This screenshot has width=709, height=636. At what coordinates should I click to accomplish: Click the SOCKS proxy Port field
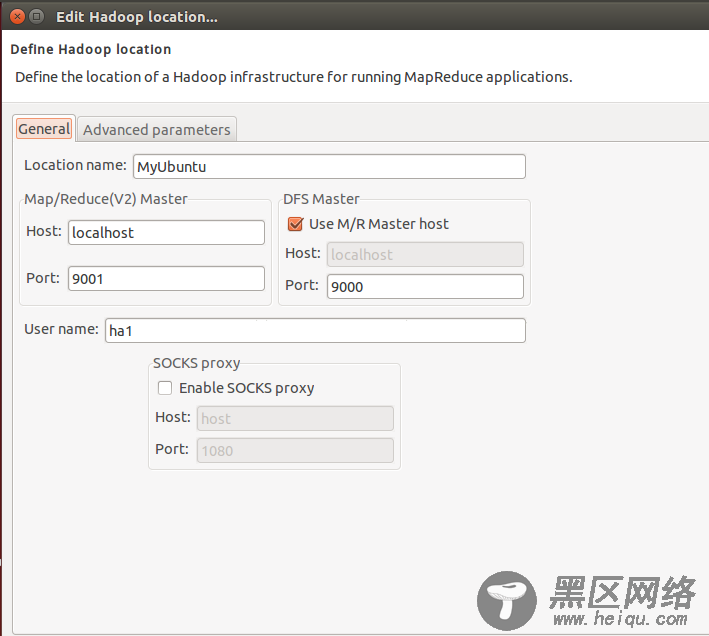[x=295, y=450]
